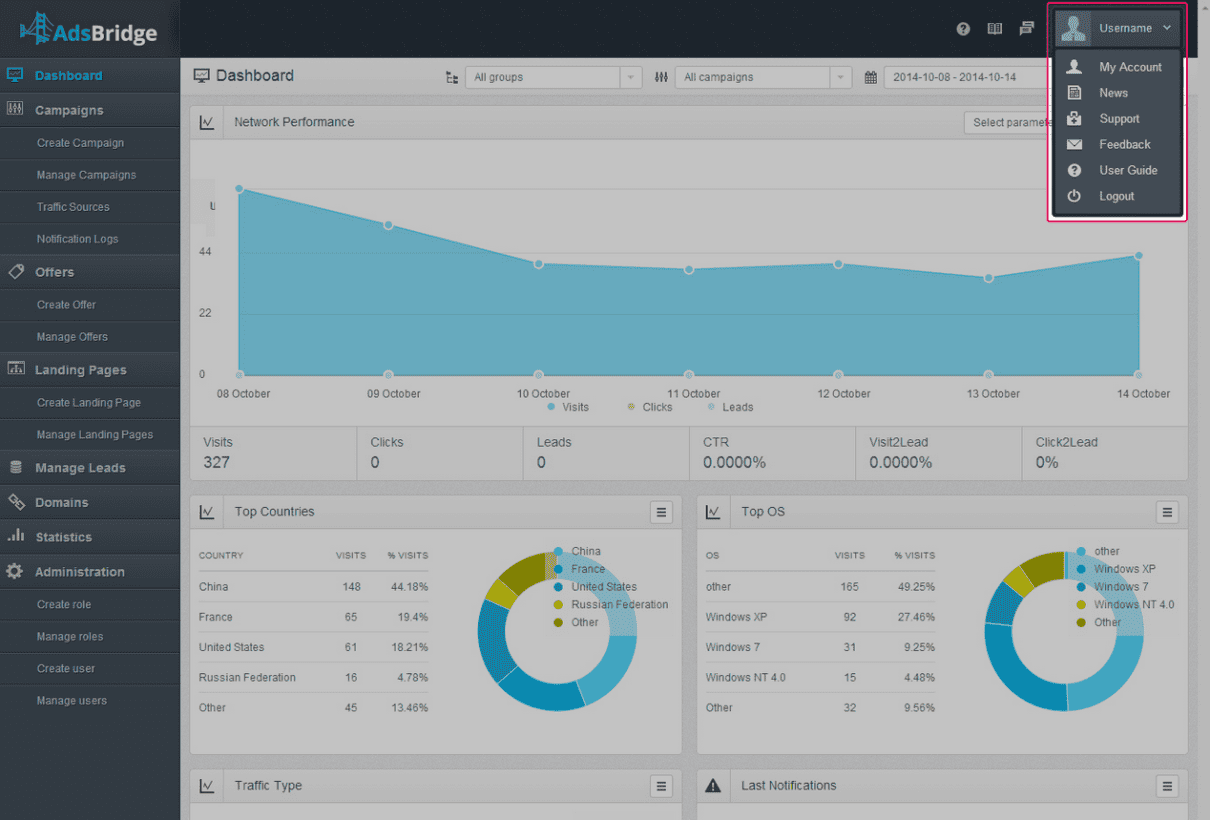Click the chat messages icon in header
Image resolution: width=1210 pixels, height=820 pixels.
tap(1026, 28)
